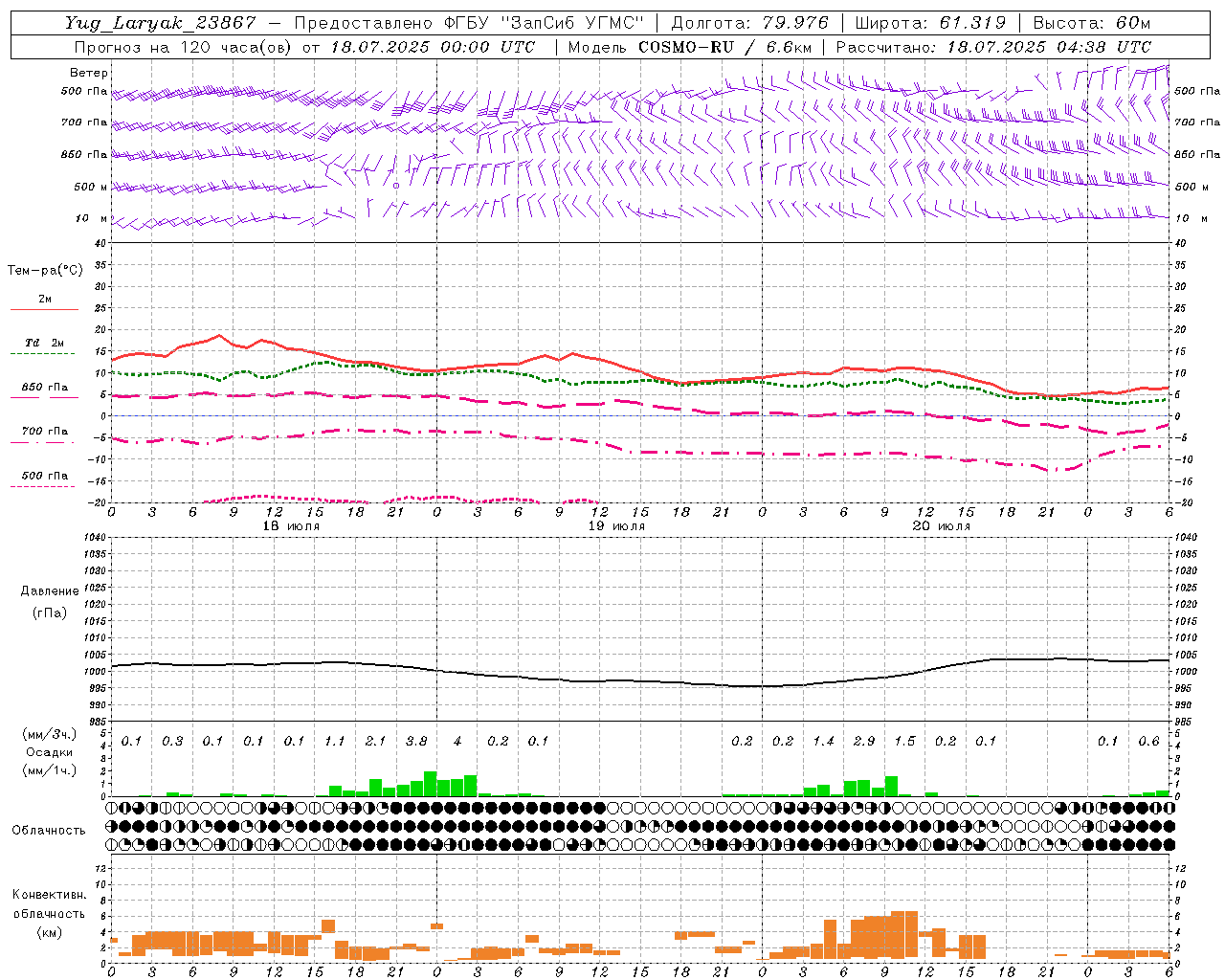Click the 1040 value on left pressure axis
Image resolution: width=1225 pixels, height=980 pixels.
[x=95, y=537]
